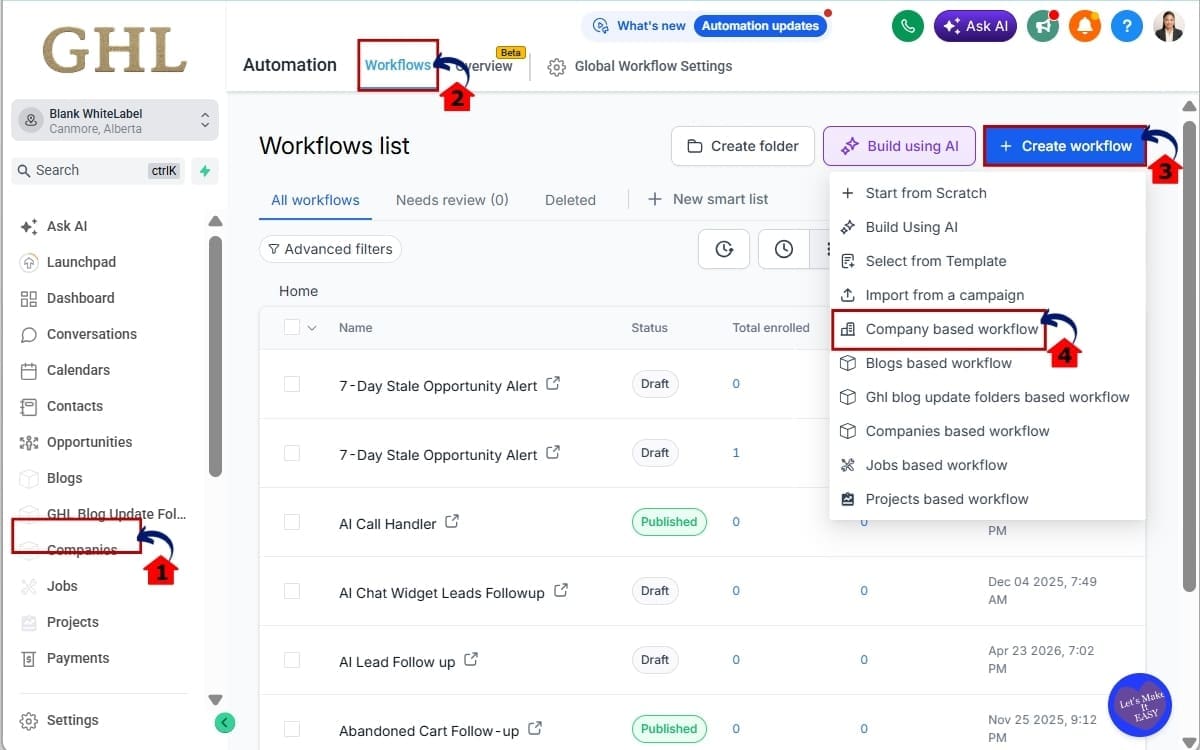Check the AI Call Handler row
The width and height of the screenshot is (1200, 750).
(292, 522)
